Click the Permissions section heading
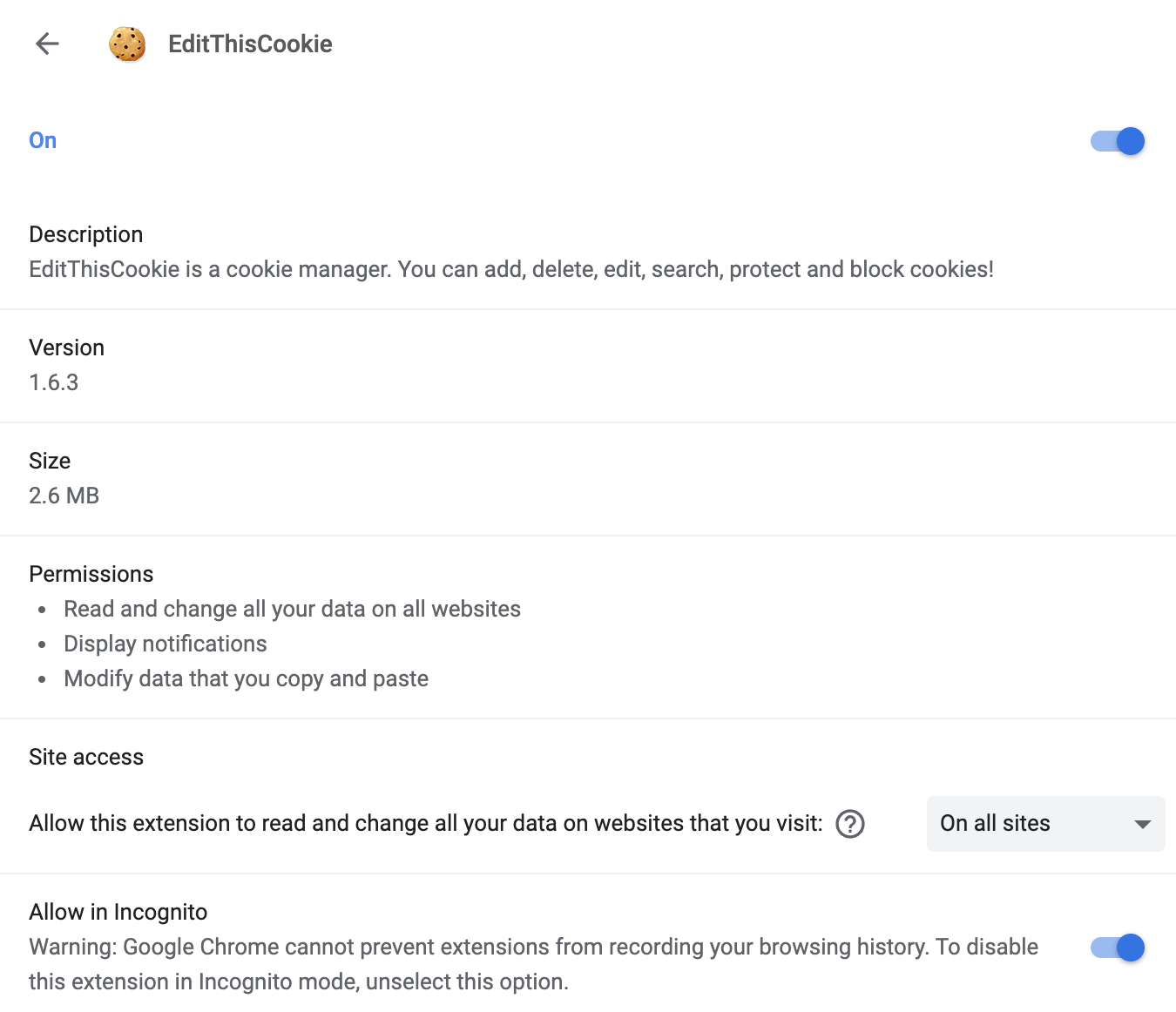Screen dimensions: 1176x1012 91,574
